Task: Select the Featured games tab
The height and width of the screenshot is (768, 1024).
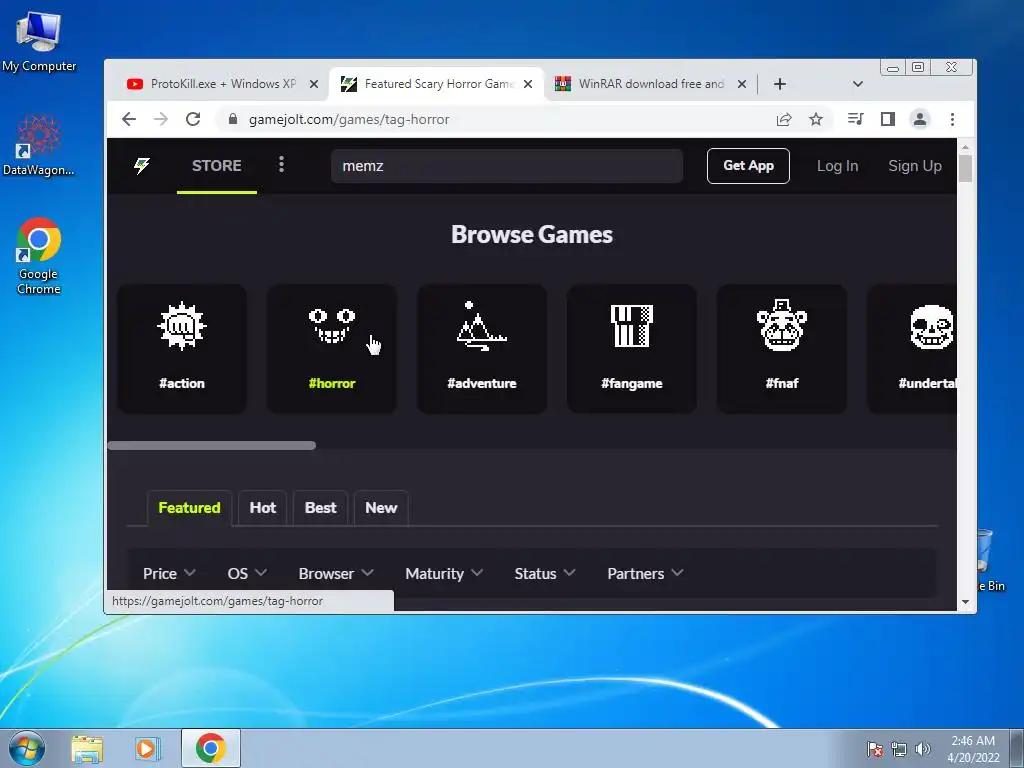Action: [189, 507]
